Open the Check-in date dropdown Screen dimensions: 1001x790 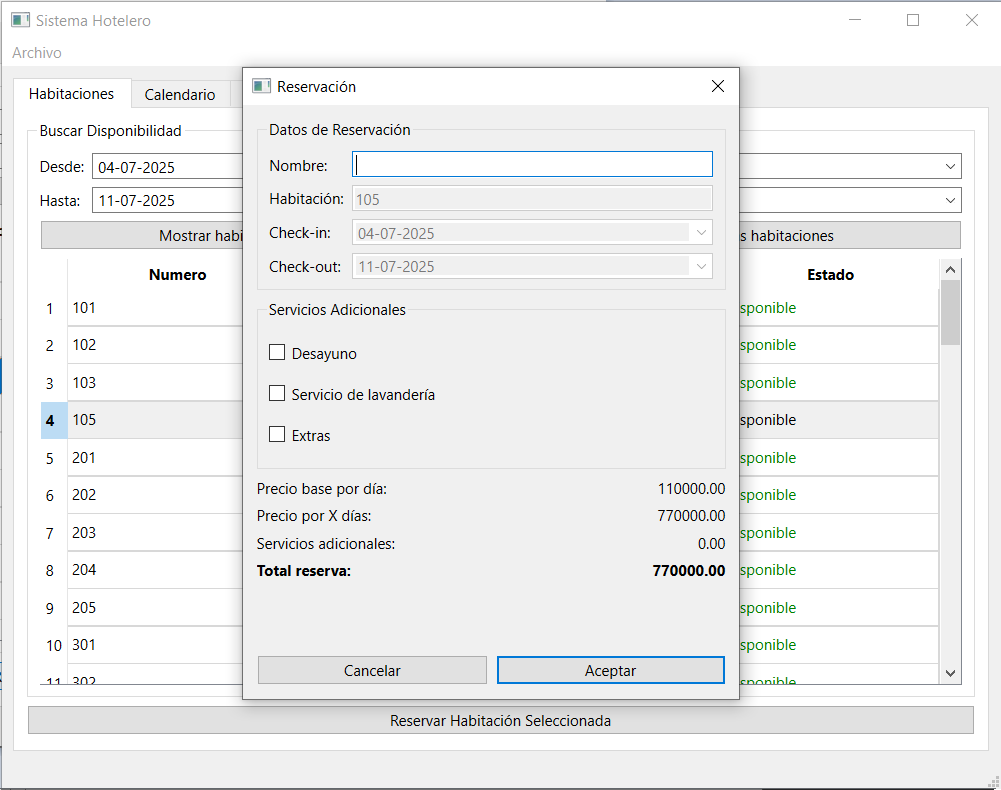701,232
